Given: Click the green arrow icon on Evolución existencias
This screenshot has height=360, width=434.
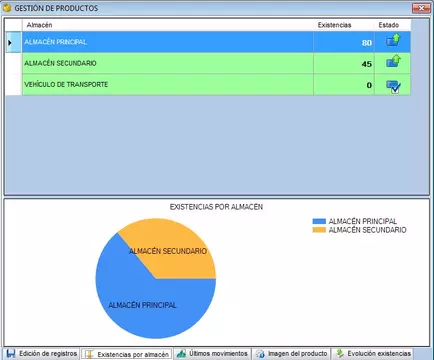Looking at the screenshot, I should pos(340,353).
